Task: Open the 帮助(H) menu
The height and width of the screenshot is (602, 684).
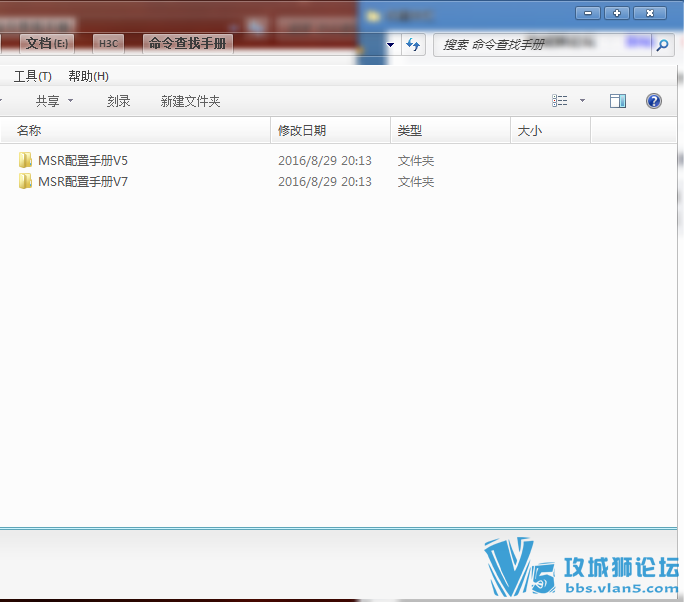Action: tap(89, 76)
